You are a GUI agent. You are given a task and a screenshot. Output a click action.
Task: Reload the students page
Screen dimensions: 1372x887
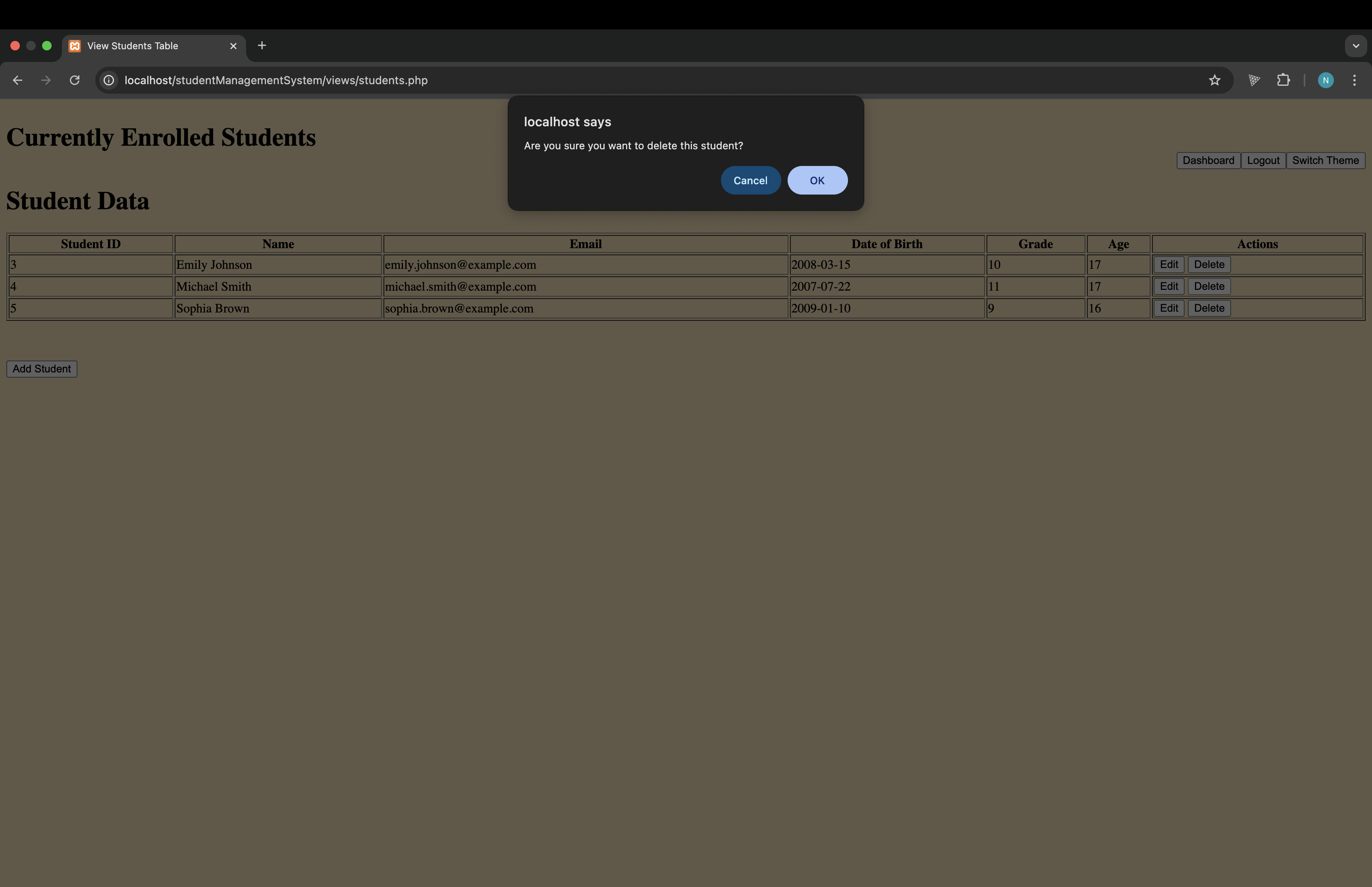point(74,80)
